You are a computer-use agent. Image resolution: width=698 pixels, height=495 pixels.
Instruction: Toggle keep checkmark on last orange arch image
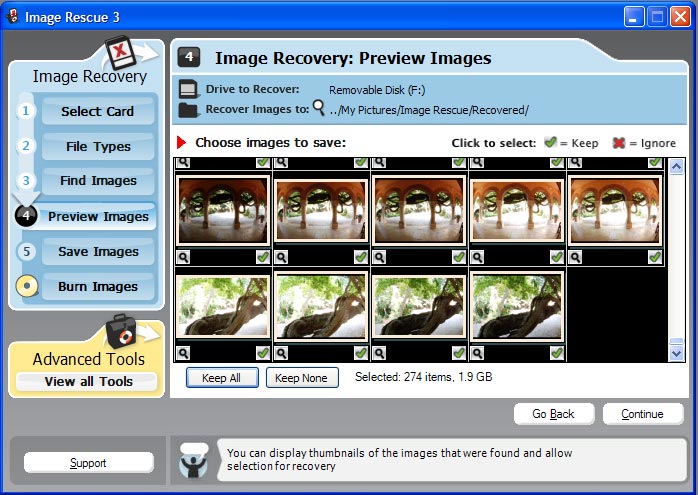655,257
